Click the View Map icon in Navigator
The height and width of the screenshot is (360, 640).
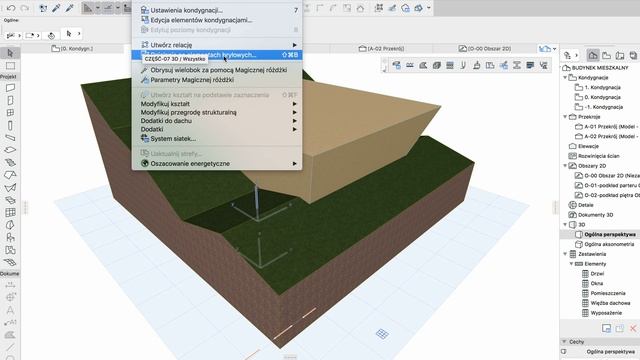(x=607, y=55)
